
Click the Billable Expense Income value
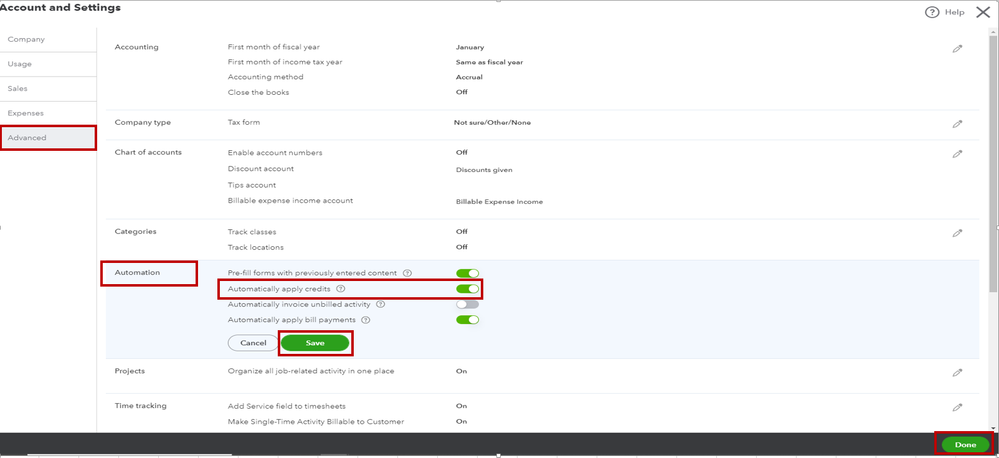tap(499, 202)
